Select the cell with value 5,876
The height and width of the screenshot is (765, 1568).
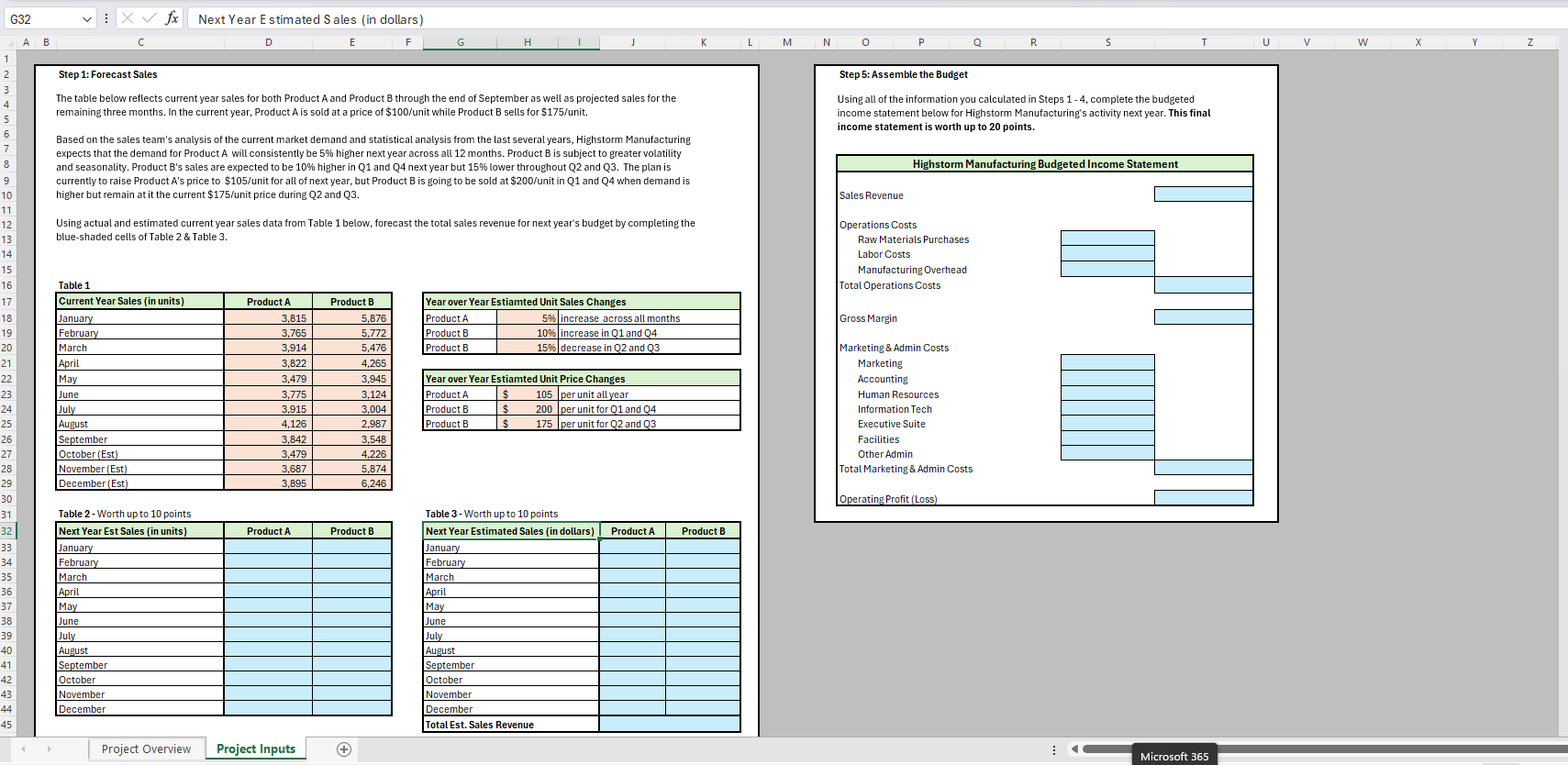point(352,318)
